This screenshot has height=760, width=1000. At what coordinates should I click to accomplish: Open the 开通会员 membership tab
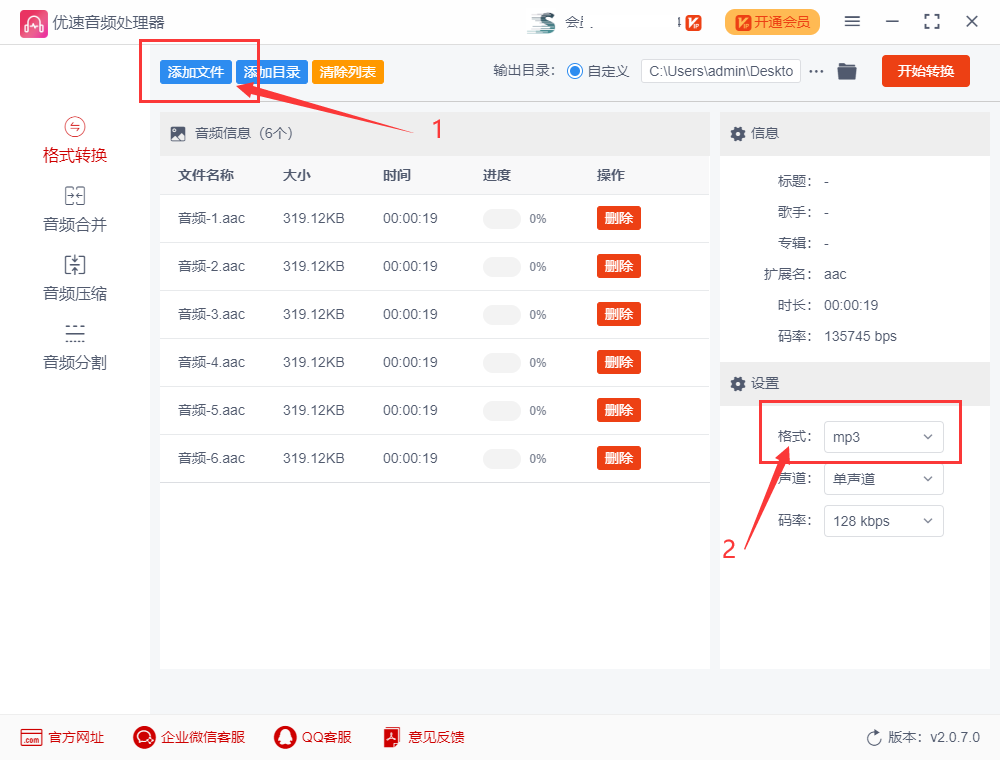[772, 21]
